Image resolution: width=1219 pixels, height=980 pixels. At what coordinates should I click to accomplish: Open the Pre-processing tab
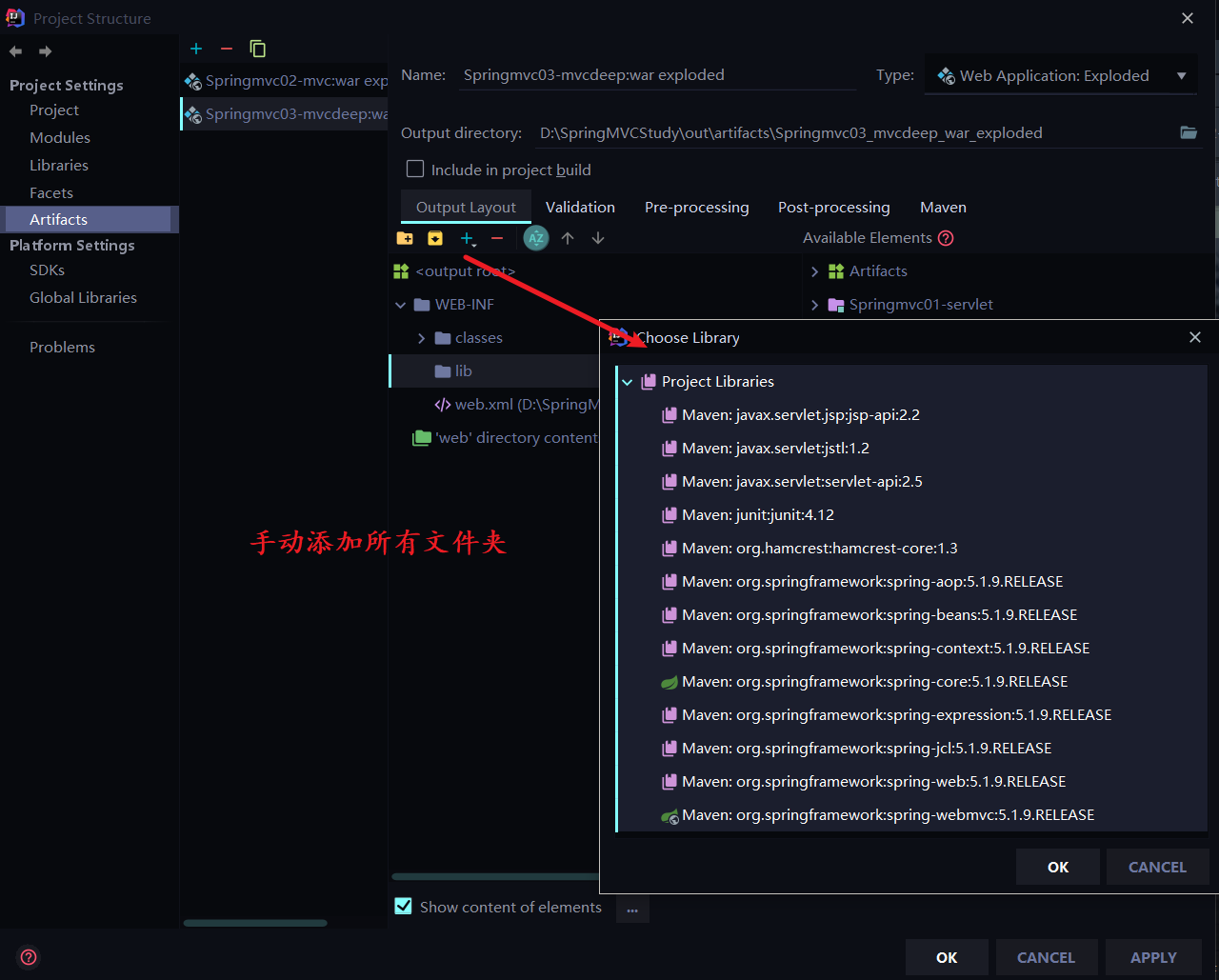click(x=697, y=207)
